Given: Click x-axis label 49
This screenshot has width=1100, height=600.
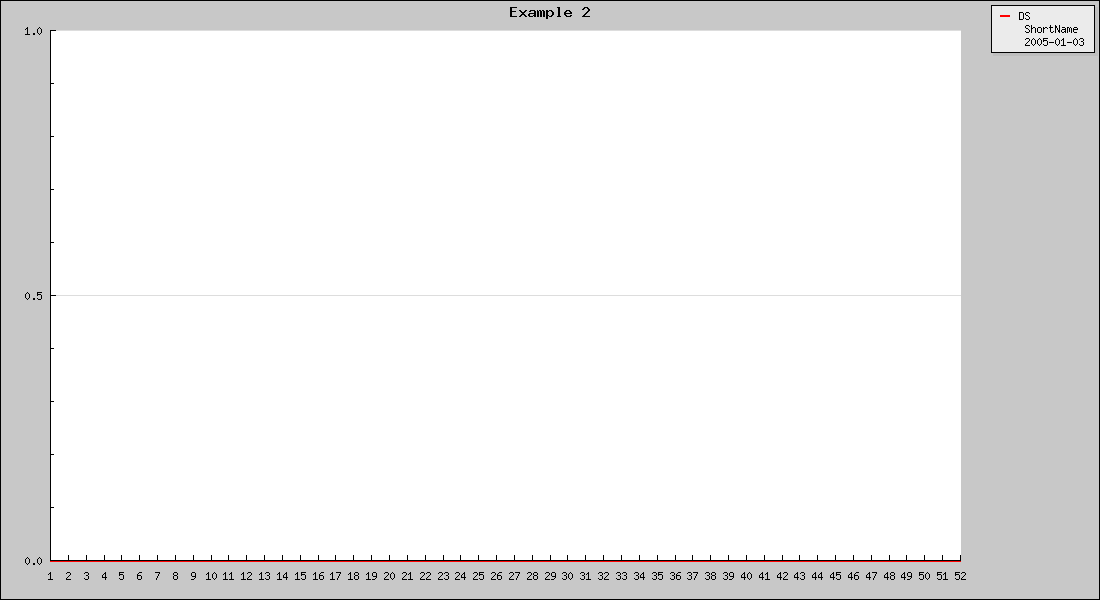Looking at the screenshot, I should point(907,576).
